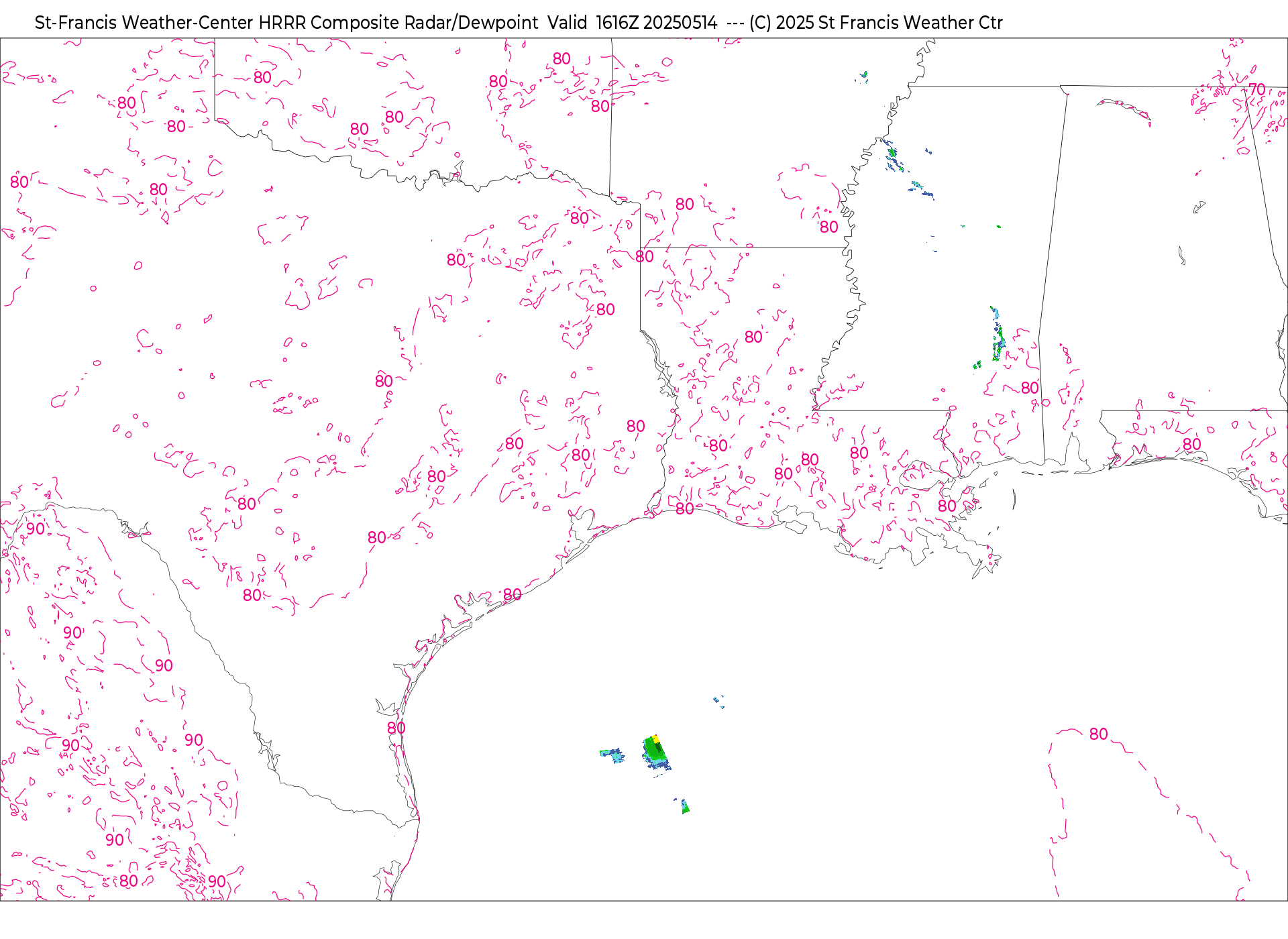Click the "80" label on the open Gulf contour
The width and height of the screenshot is (1288, 939).
(1099, 734)
